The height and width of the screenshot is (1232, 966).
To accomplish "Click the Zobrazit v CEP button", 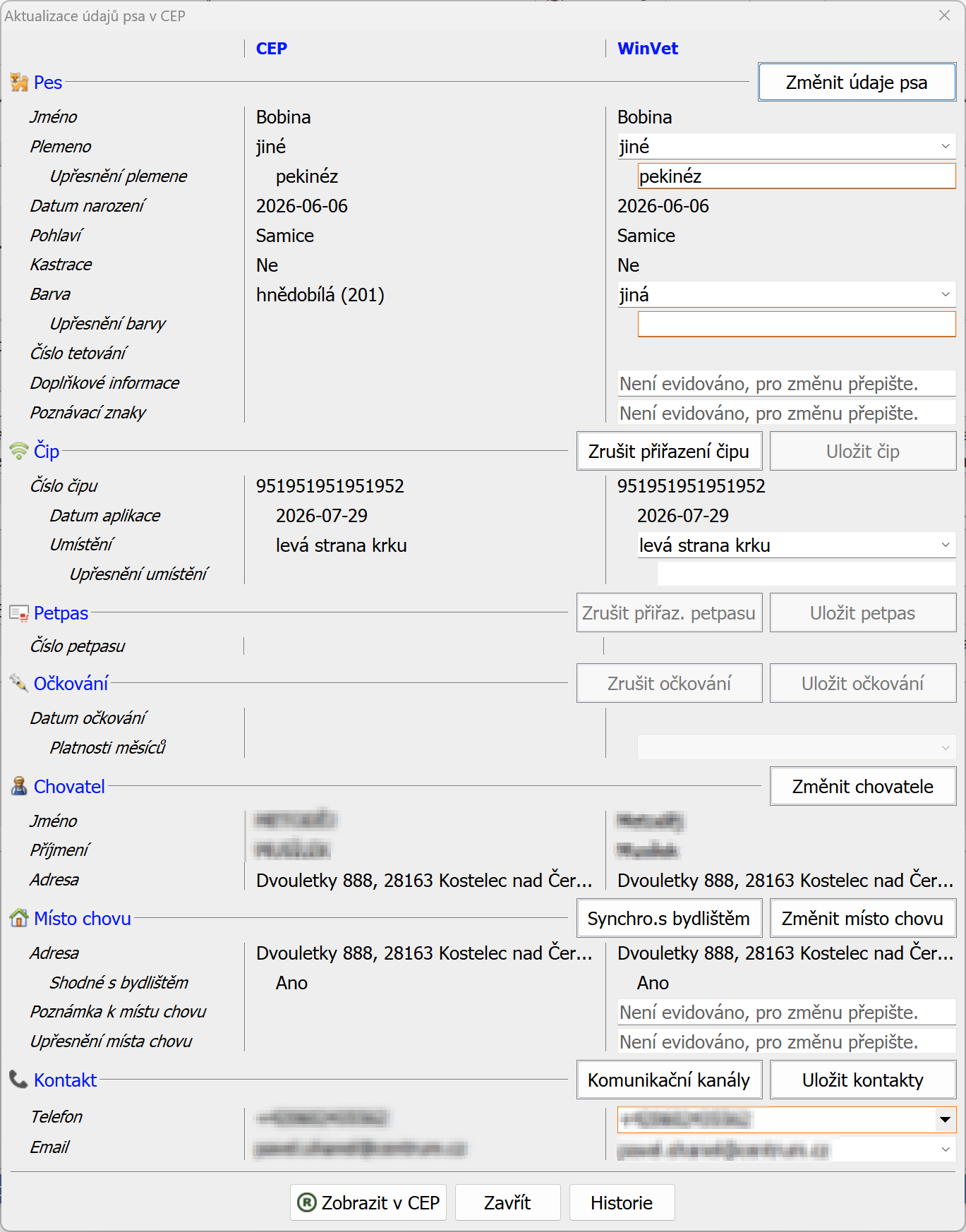I will [368, 1202].
